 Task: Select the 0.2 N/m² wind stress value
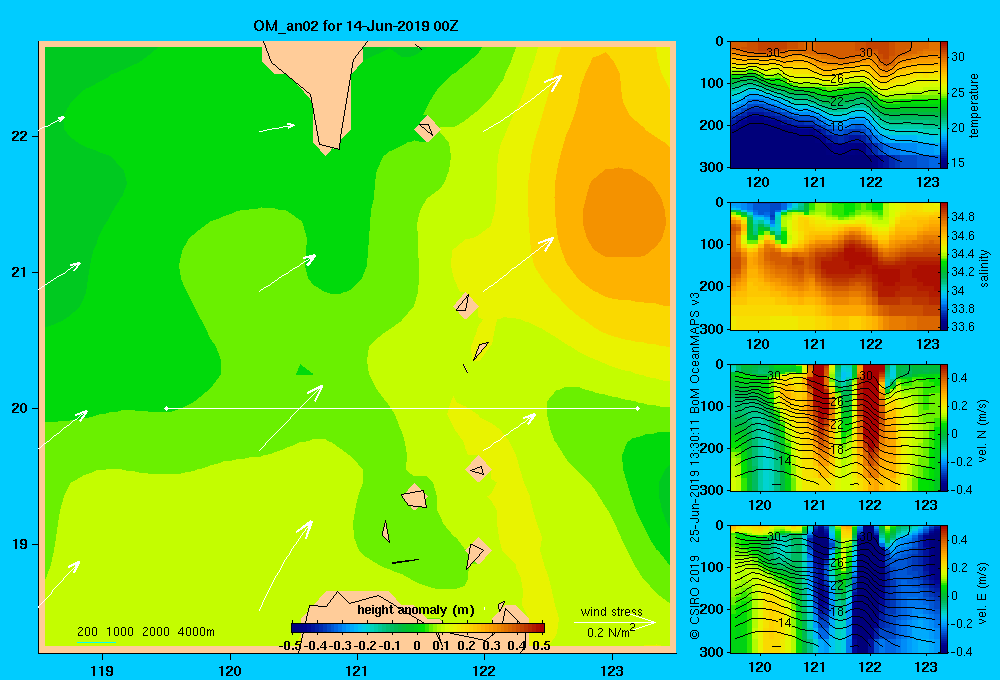(611, 632)
